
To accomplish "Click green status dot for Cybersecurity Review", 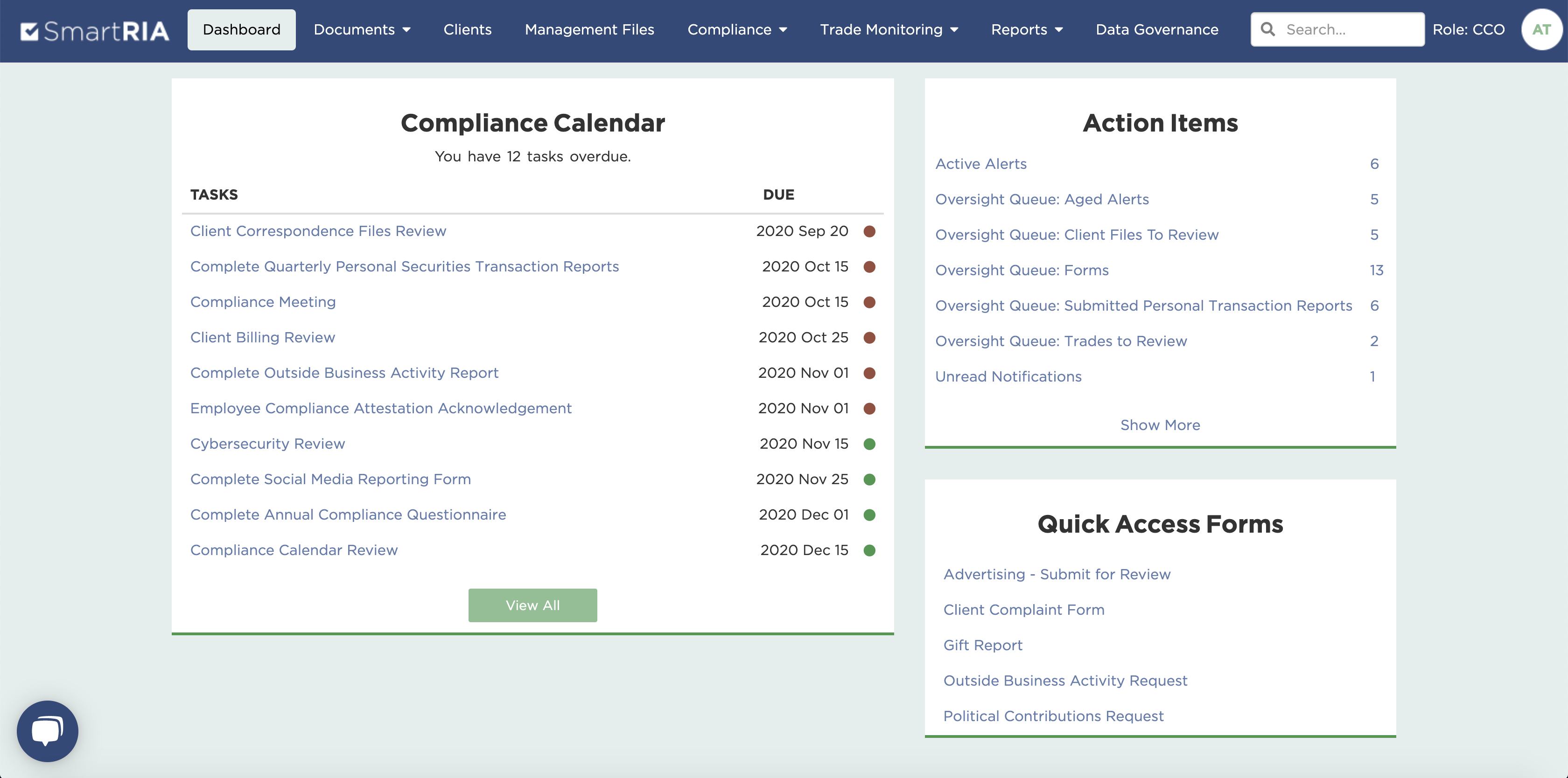I will (x=869, y=444).
